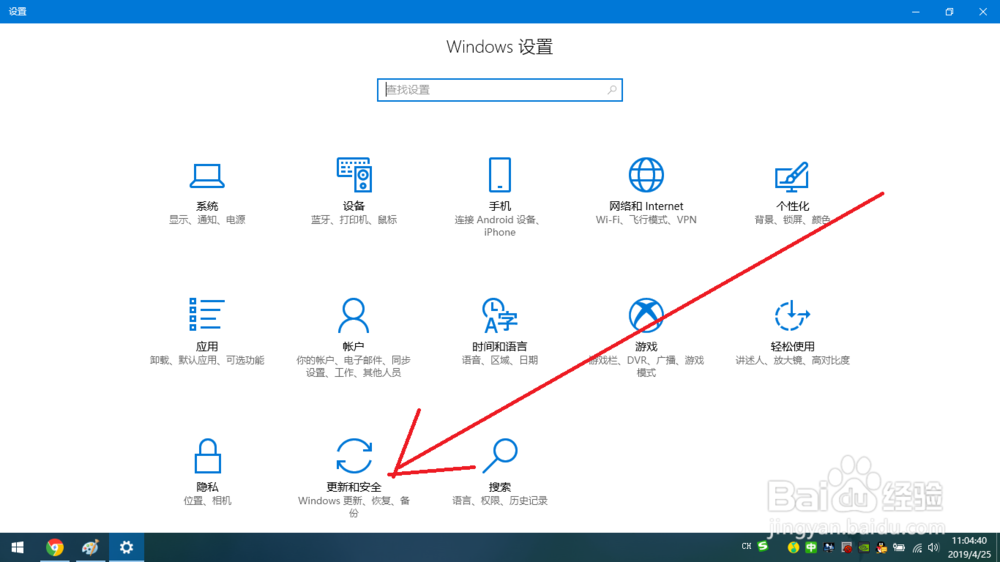
Task: Open 时间和语言 (Time & Language) settings
Action: click(x=499, y=333)
